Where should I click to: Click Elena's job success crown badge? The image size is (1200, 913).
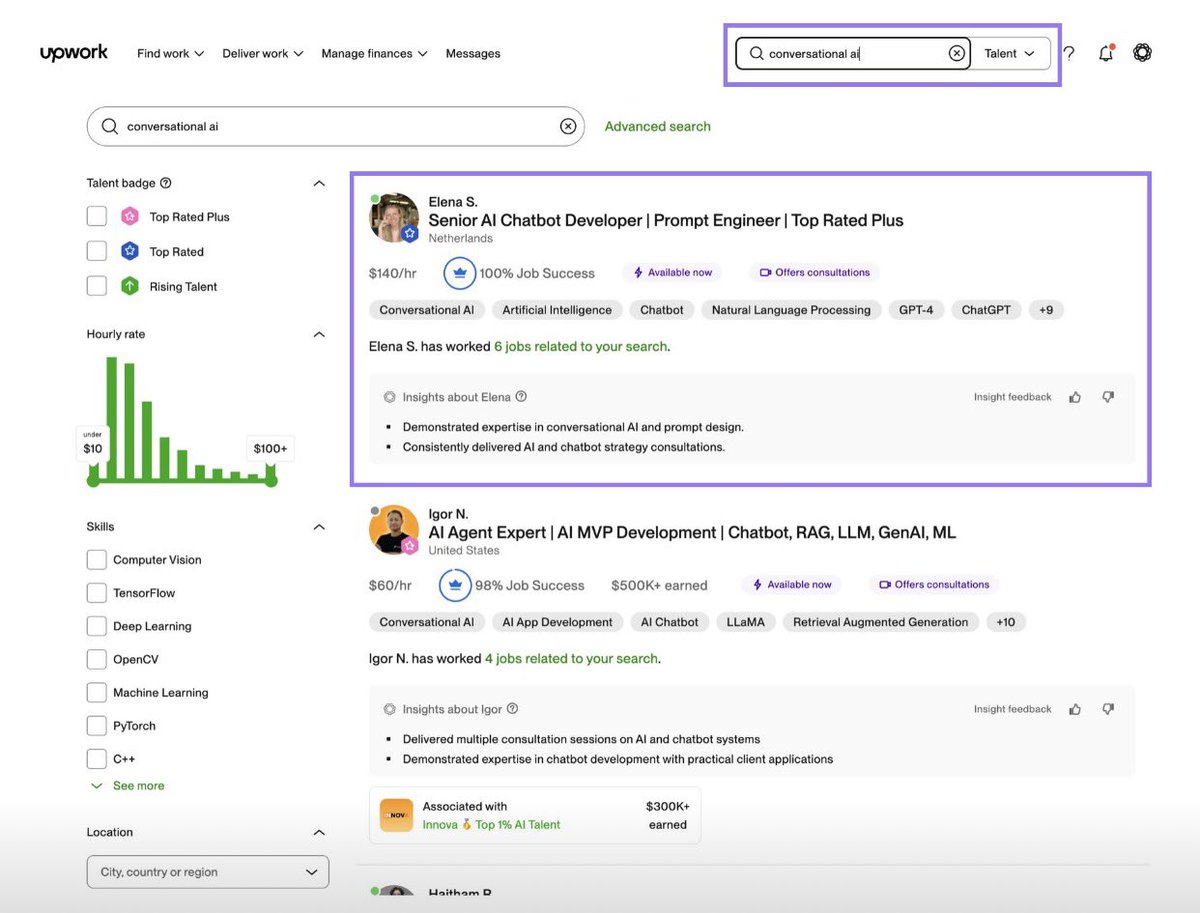click(x=459, y=273)
